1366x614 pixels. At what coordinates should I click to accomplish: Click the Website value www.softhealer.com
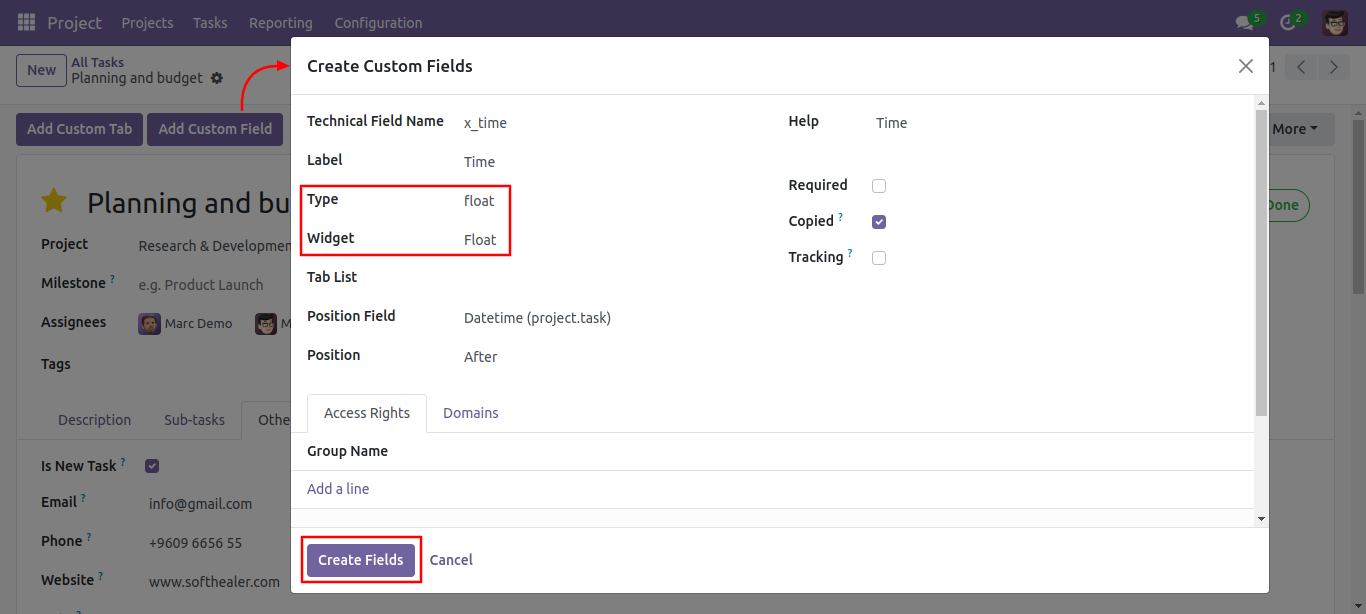tap(215, 582)
